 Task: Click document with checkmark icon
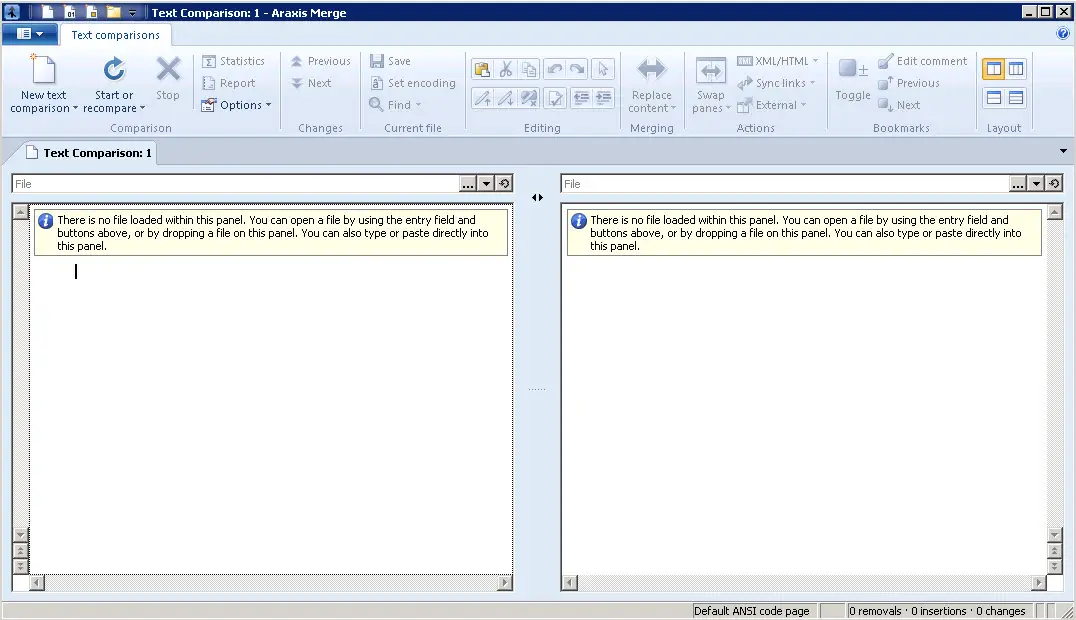tap(554, 98)
